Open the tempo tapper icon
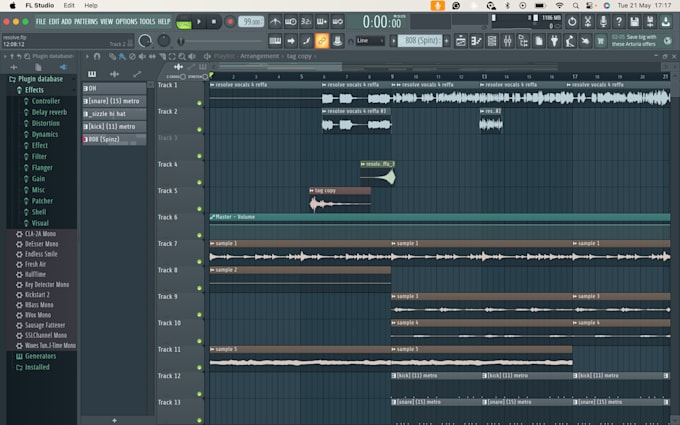The height and width of the screenshot is (425, 680). (x=570, y=41)
